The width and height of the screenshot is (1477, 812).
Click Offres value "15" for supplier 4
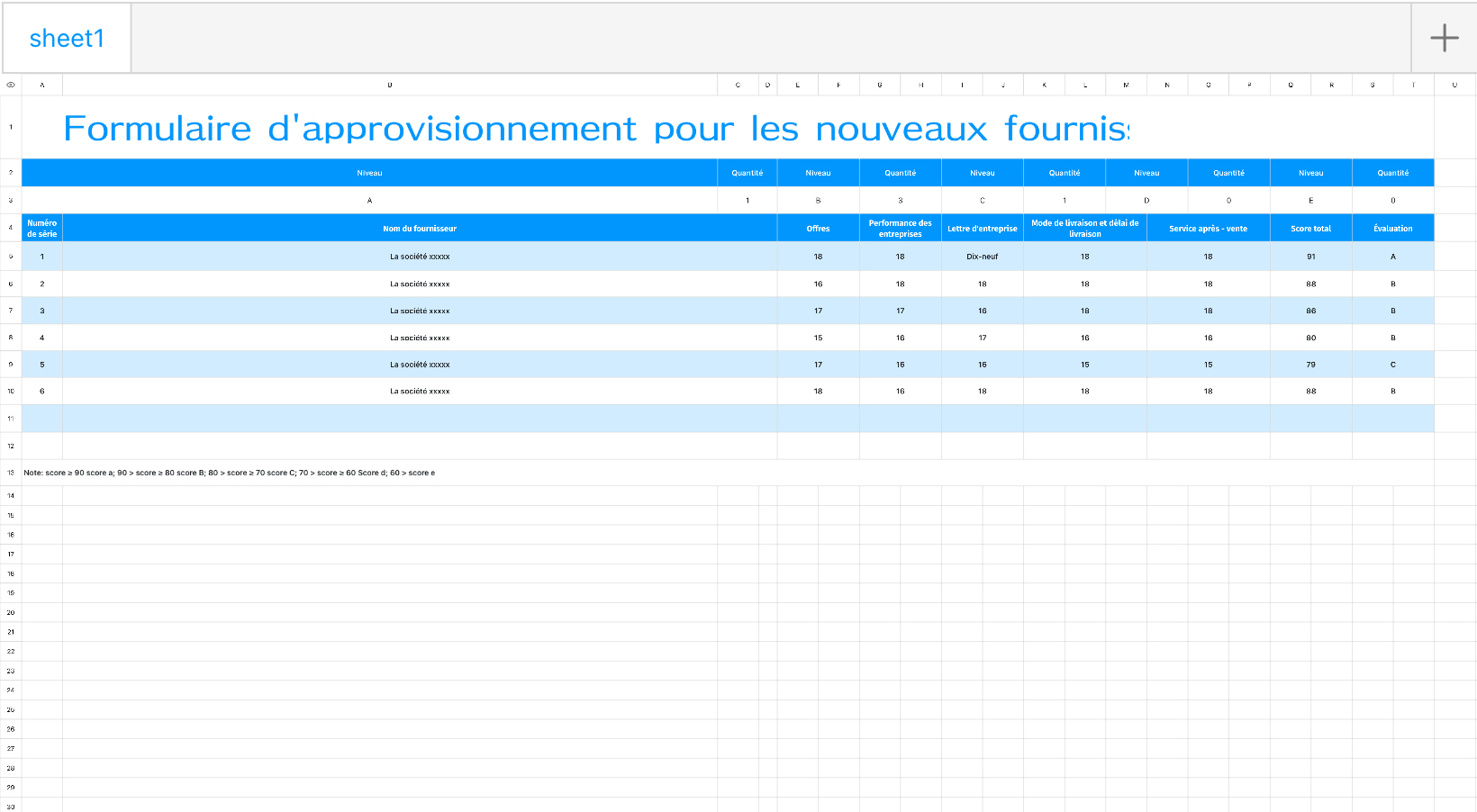coord(818,338)
